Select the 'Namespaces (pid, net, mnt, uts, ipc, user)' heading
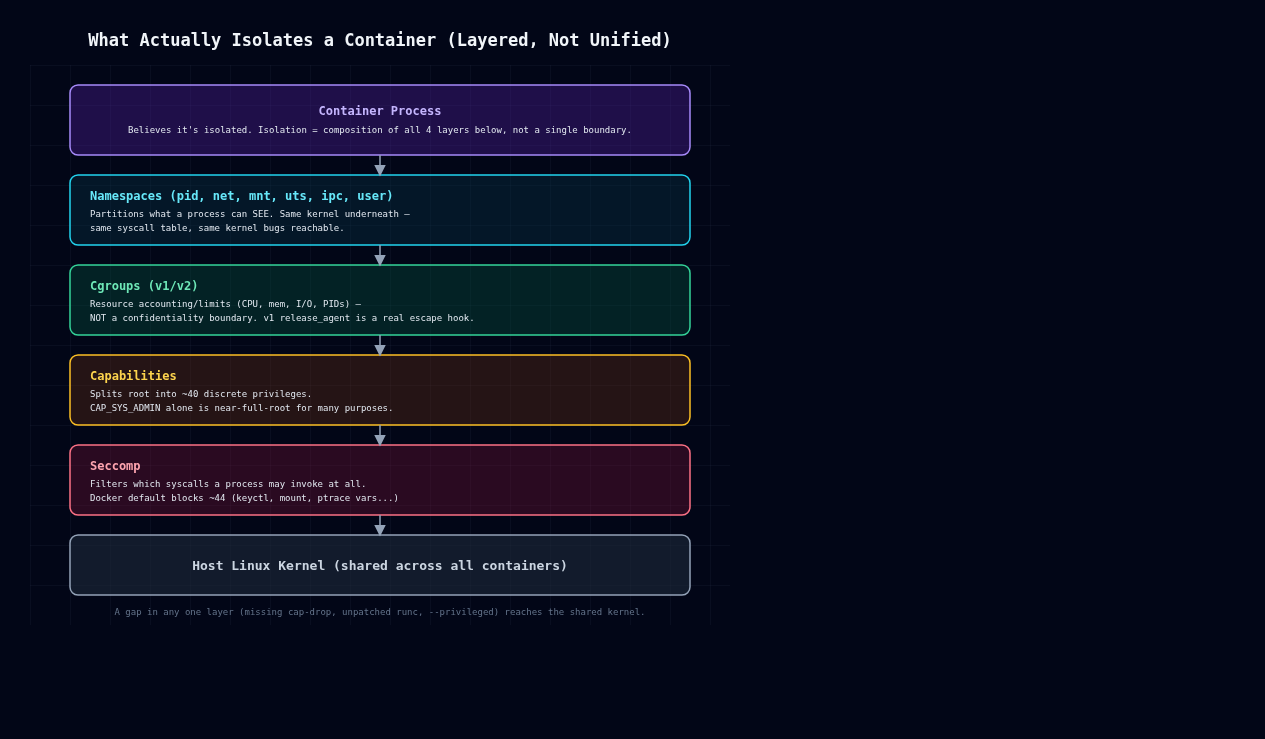Viewport: 1265px width, 739px height. 241,196
